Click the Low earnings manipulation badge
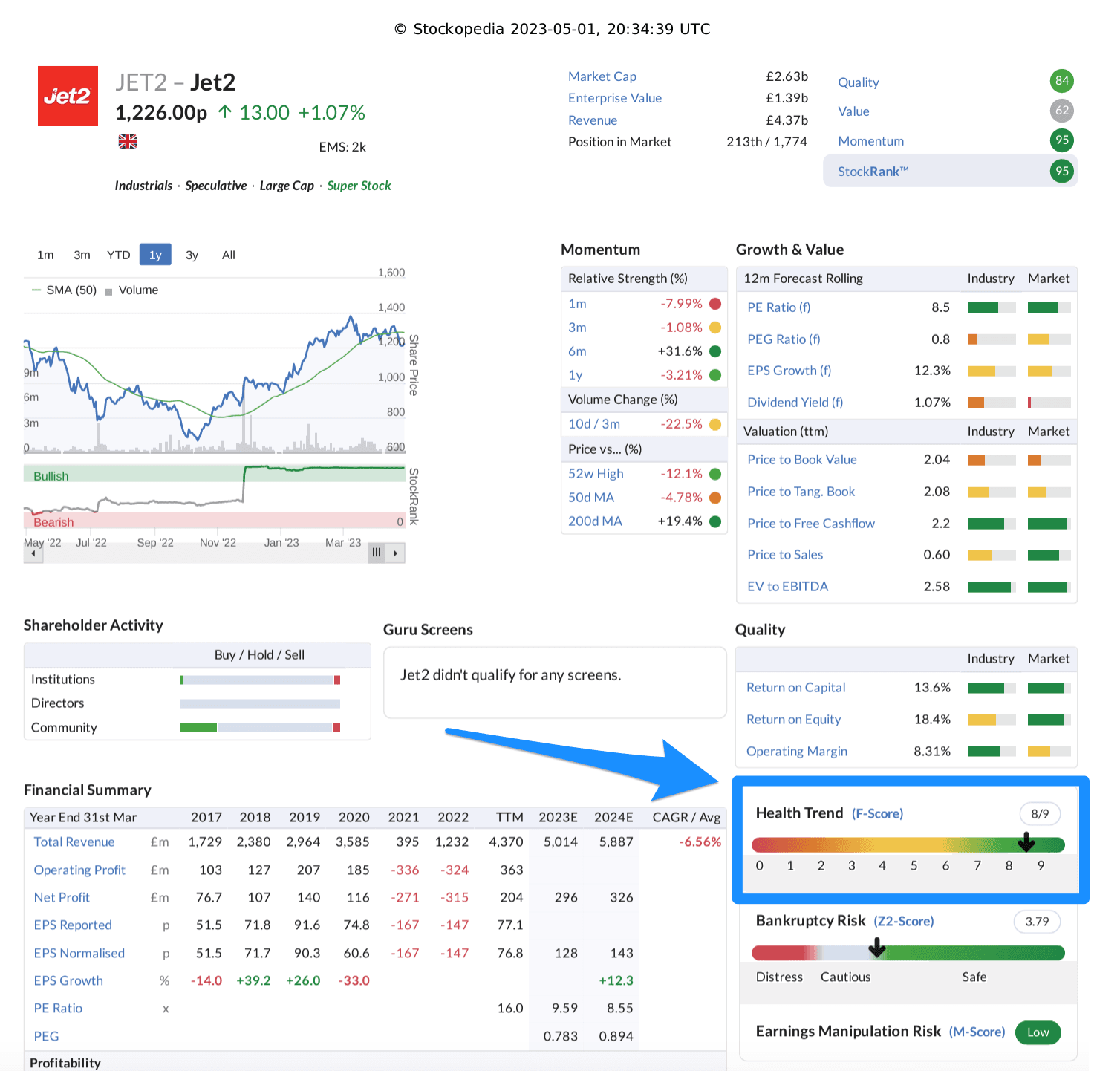The image size is (1120, 1071). tap(1038, 1032)
